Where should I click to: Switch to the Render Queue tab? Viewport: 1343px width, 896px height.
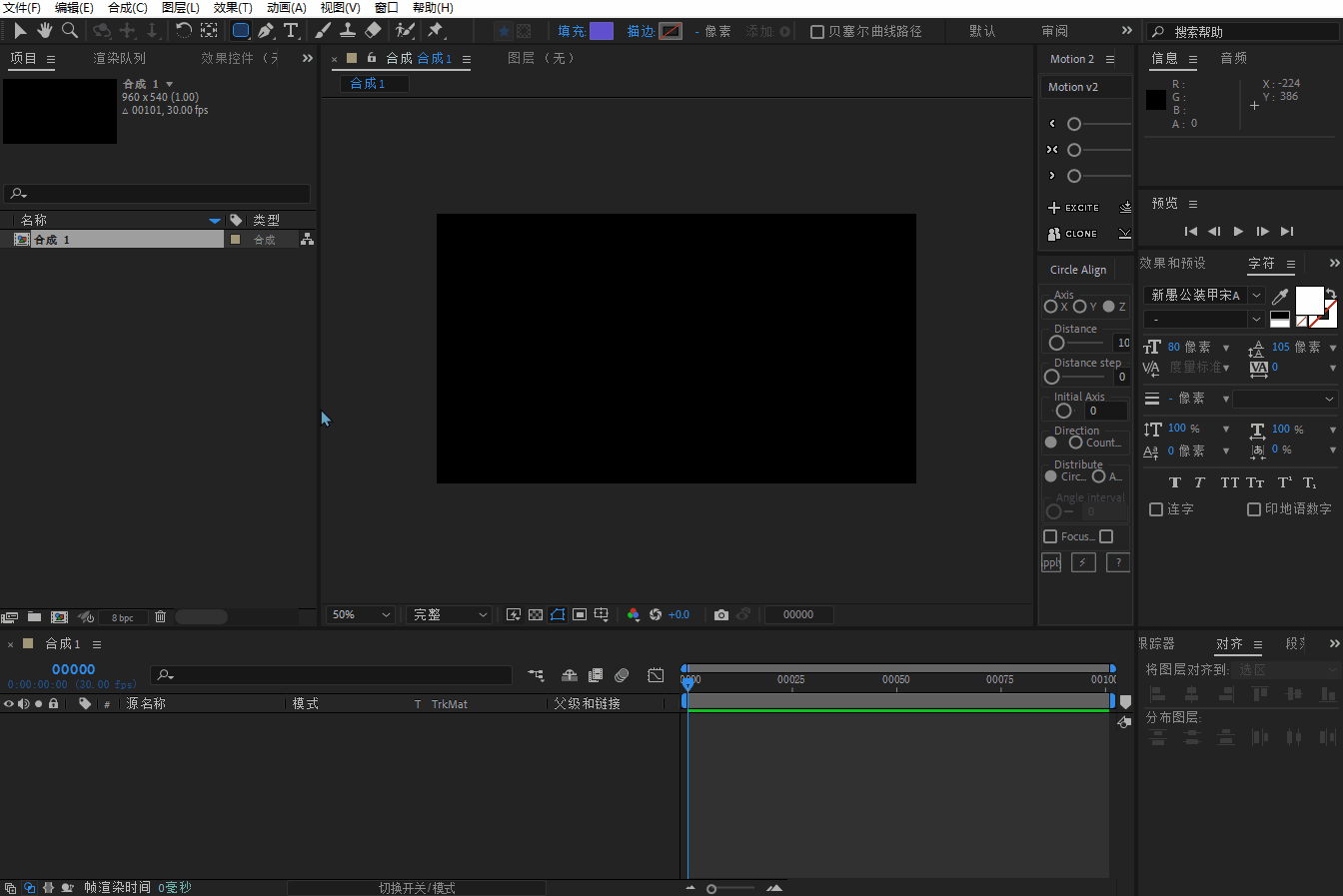(119, 58)
